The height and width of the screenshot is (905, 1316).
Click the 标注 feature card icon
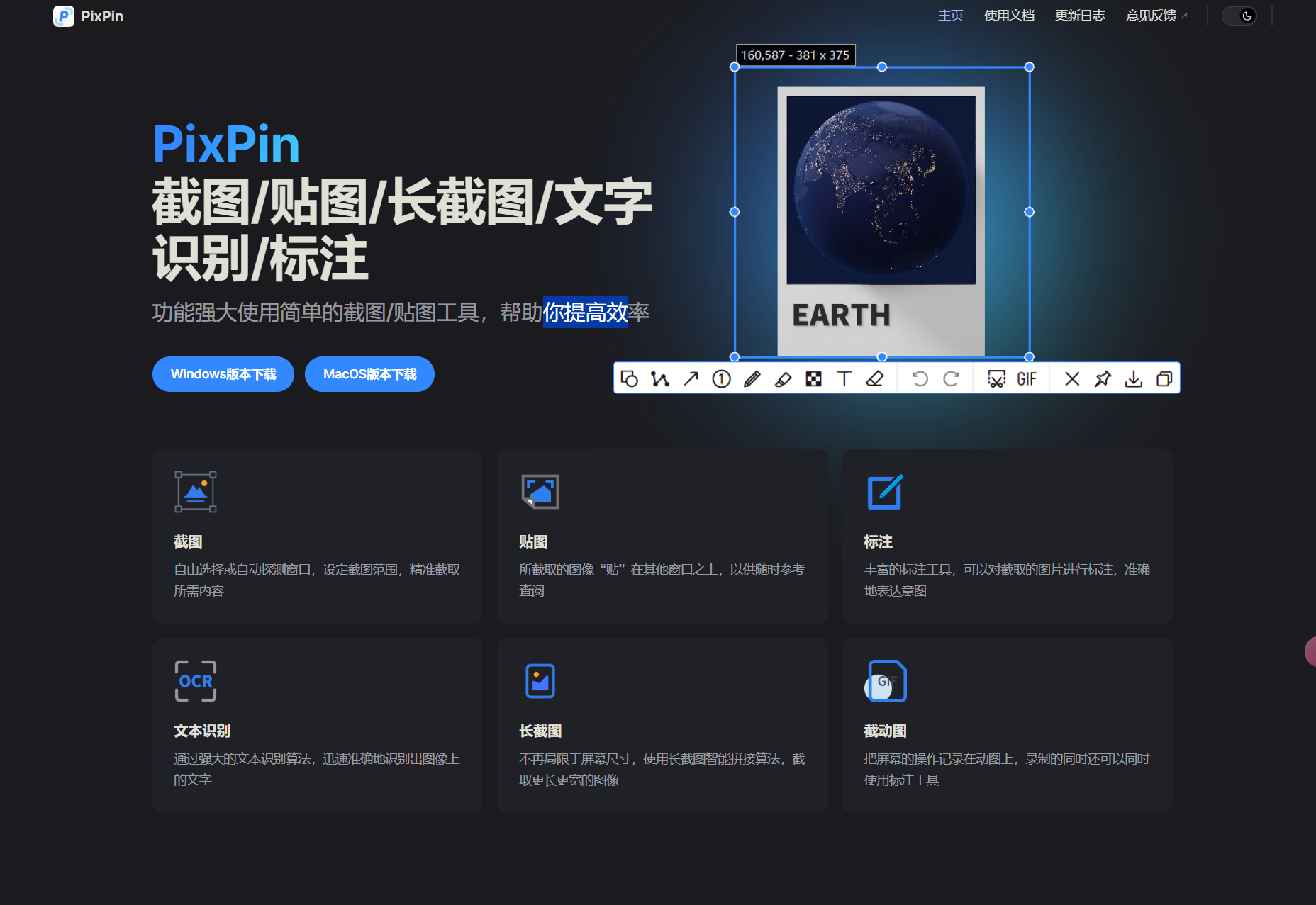886,491
